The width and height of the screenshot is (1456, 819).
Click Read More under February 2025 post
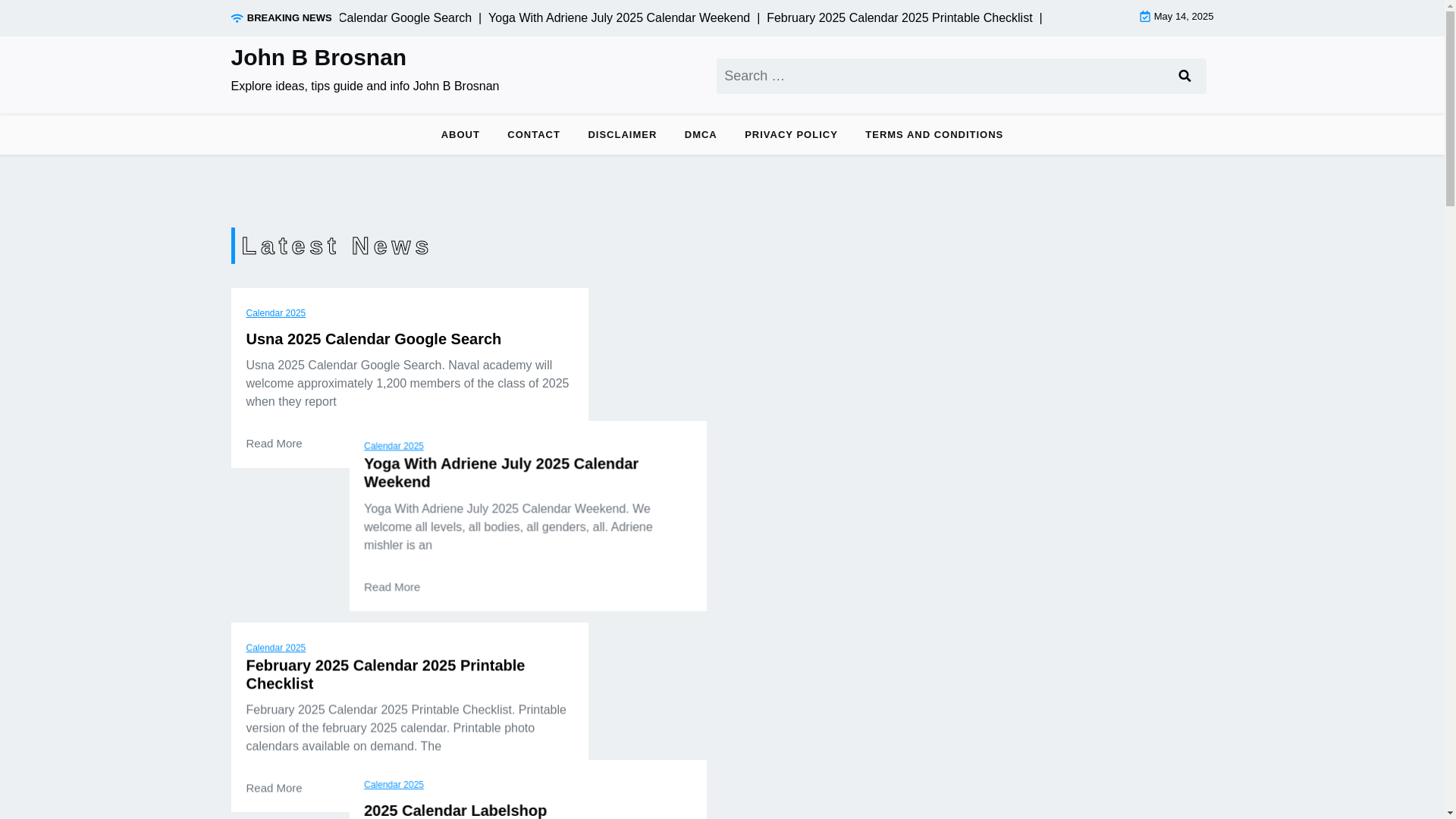274,788
